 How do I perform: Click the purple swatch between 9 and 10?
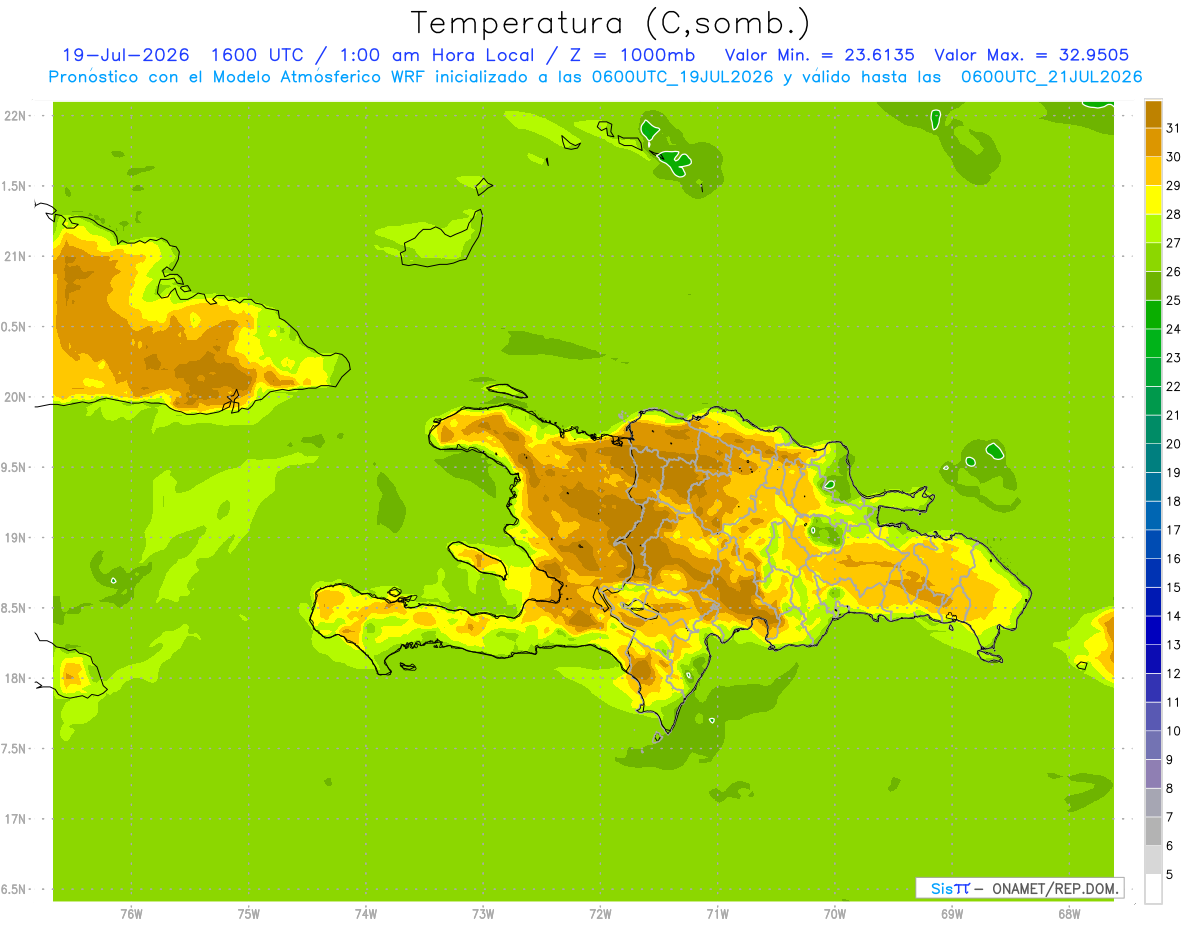pos(1153,745)
